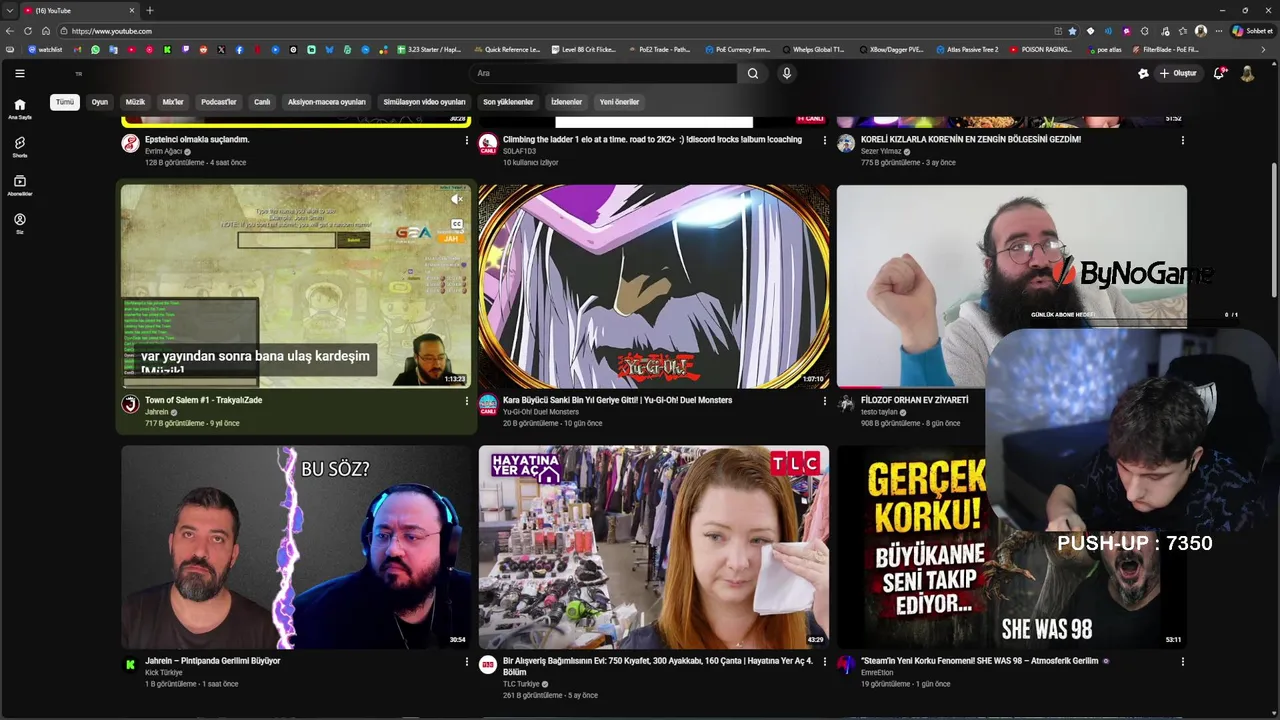The image size is (1280, 720).
Task: Select Simülasyon video oyunları chip
Action: coord(424,102)
